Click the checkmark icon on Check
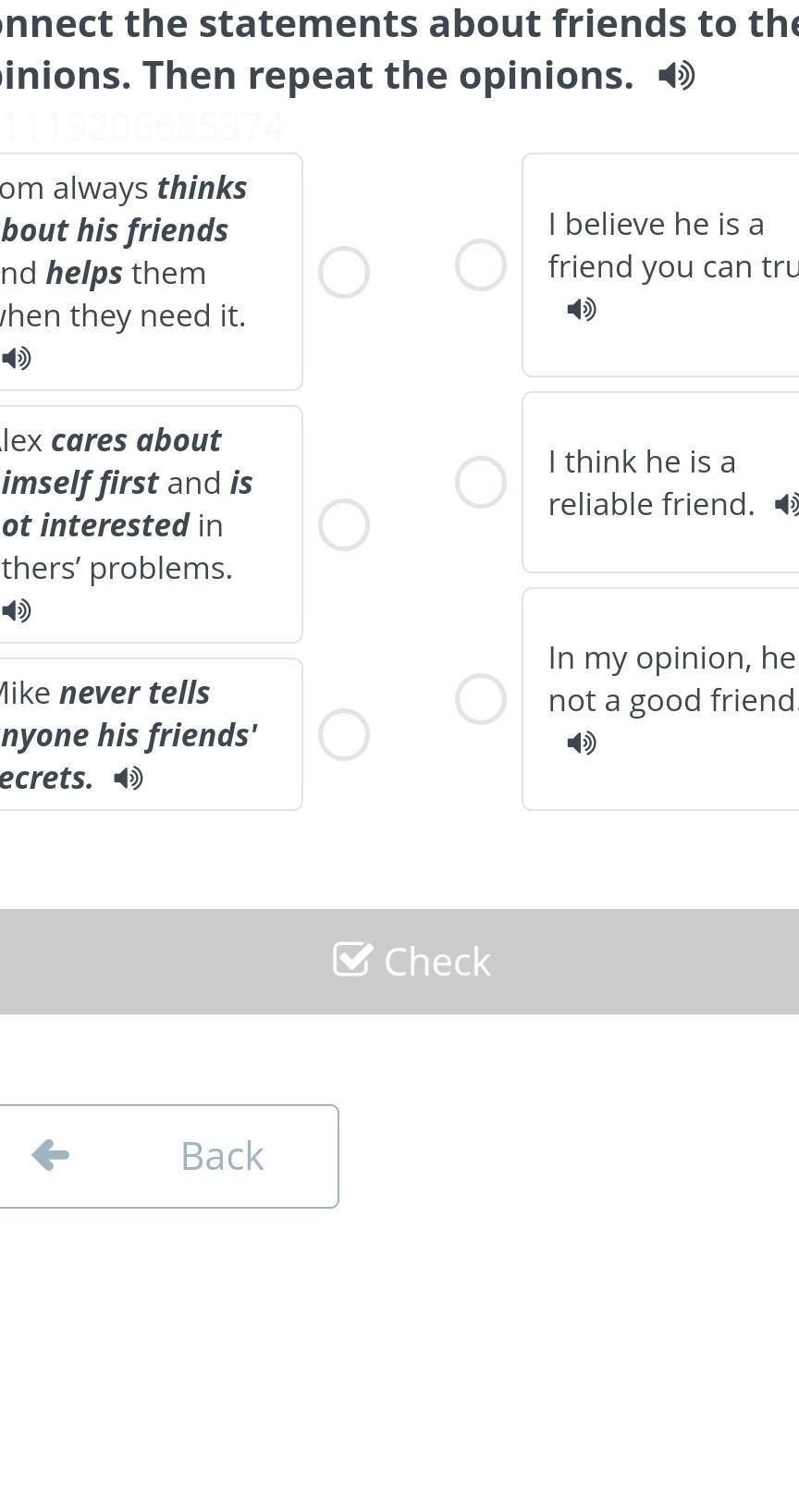The height and width of the screenshot is (1512, 799). click(352, 960)
